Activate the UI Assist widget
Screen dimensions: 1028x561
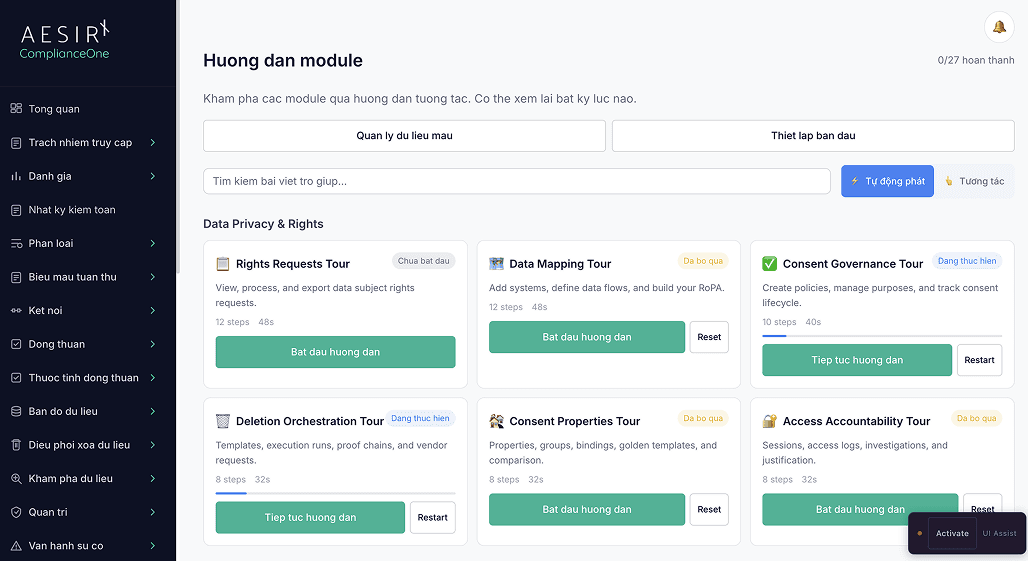point(951,533)
